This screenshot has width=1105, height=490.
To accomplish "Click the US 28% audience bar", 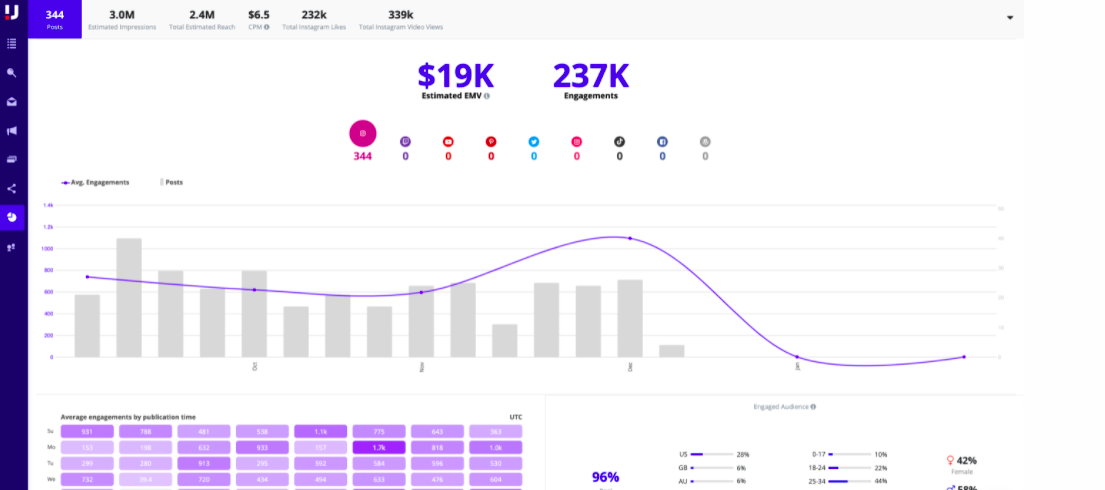I will point(711,455).
